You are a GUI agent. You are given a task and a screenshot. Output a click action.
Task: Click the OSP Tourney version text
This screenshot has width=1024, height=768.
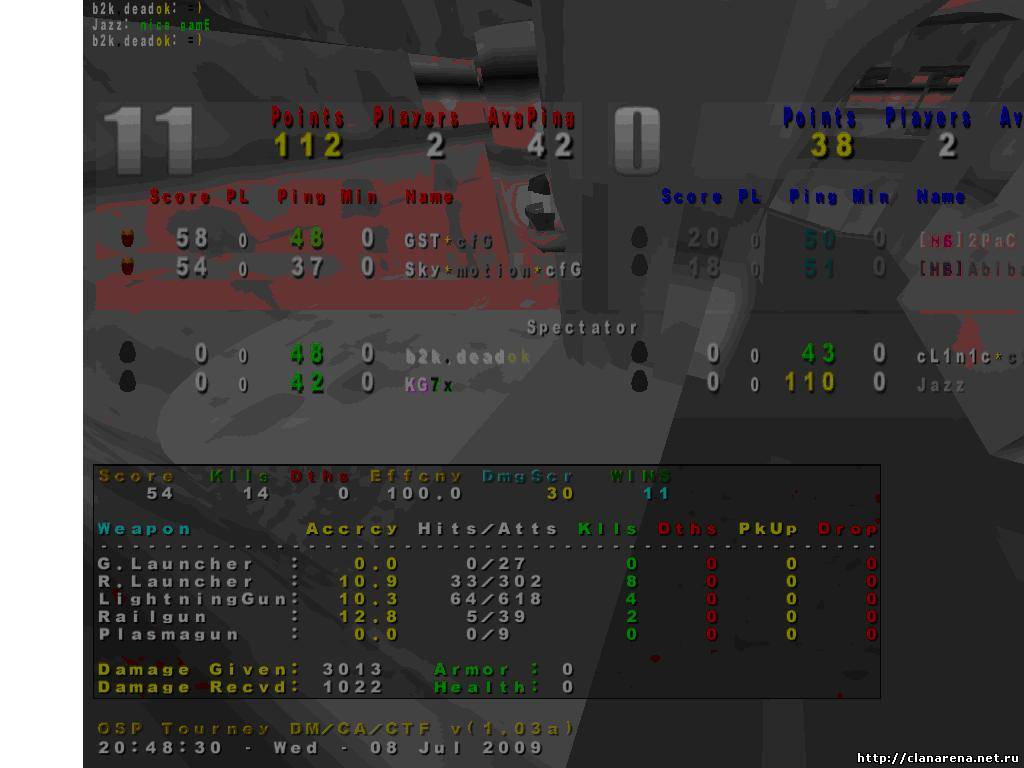click(337, 729)
